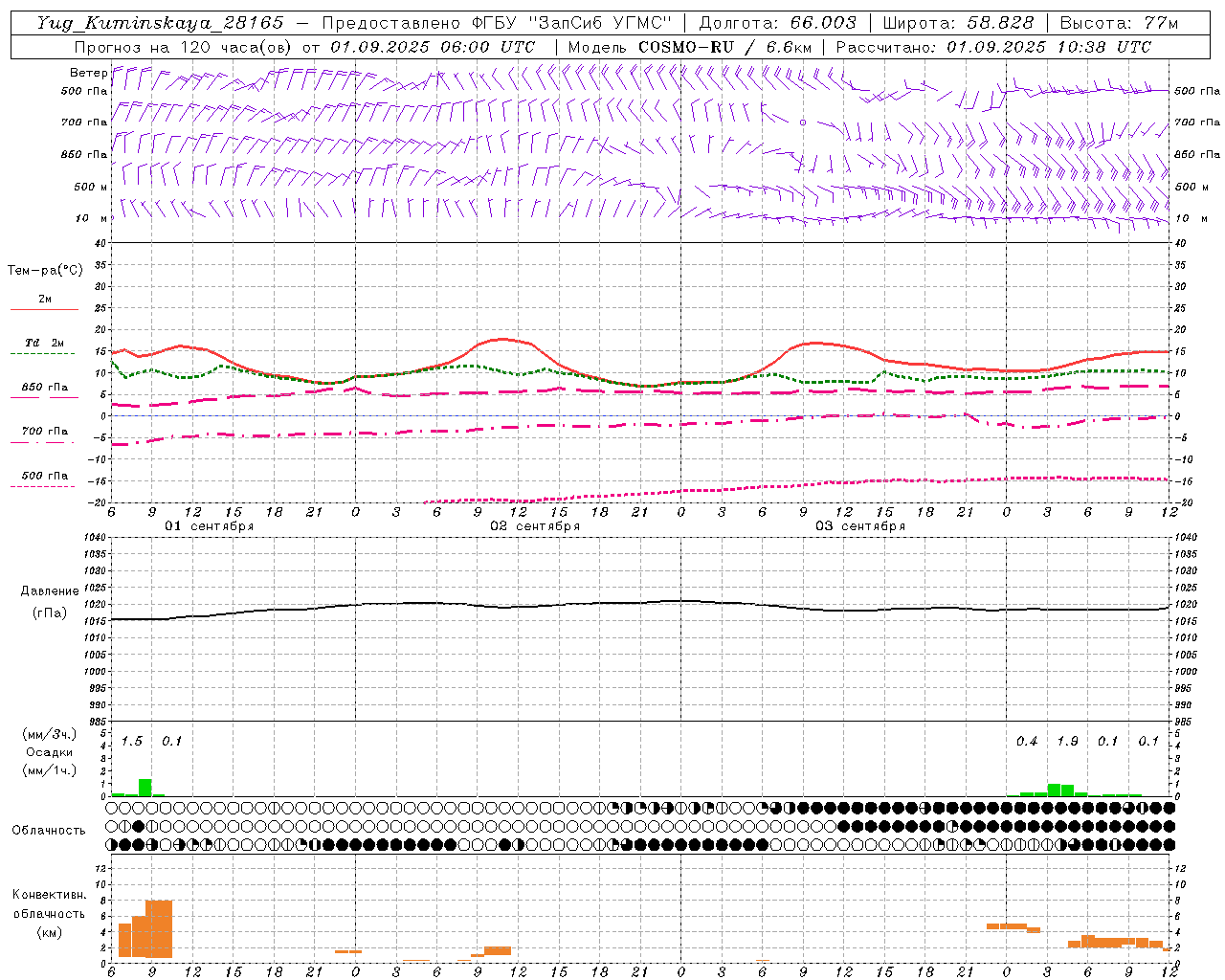1225x980 pixels.
Task: Click the Ветер panel label
Action: 88,73
